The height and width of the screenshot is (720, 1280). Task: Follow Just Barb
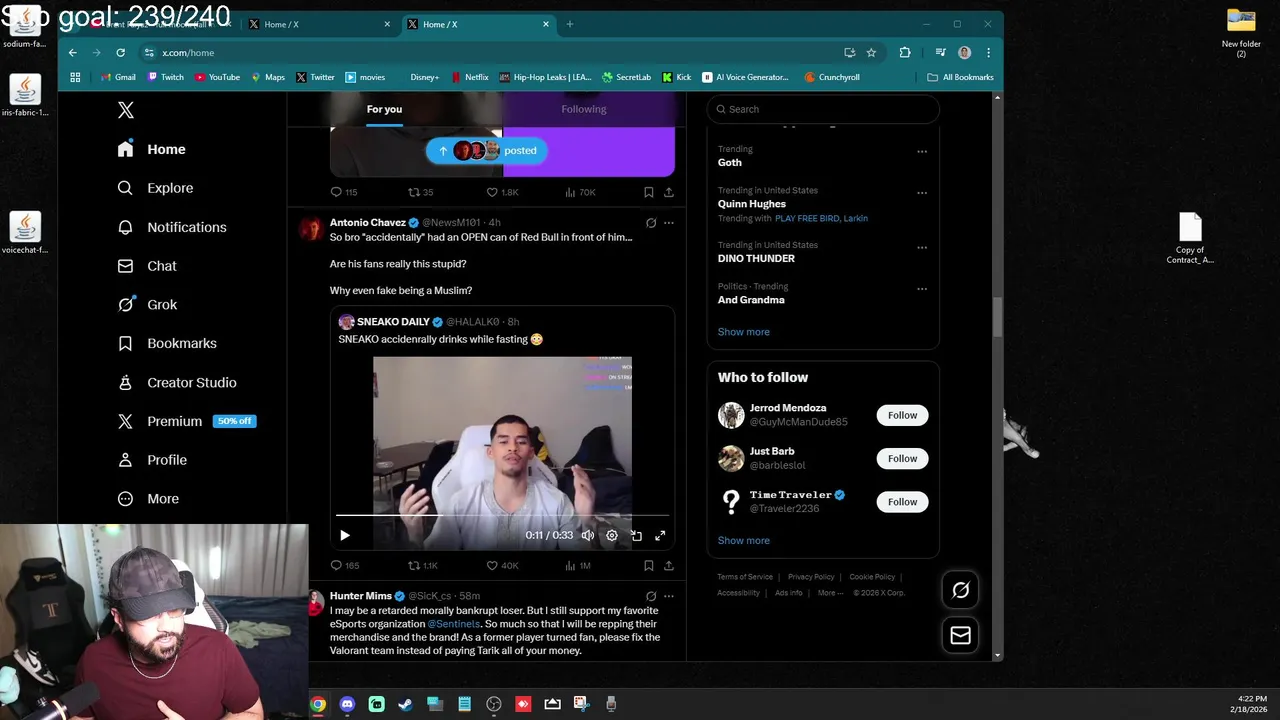[x=902, y=458]
